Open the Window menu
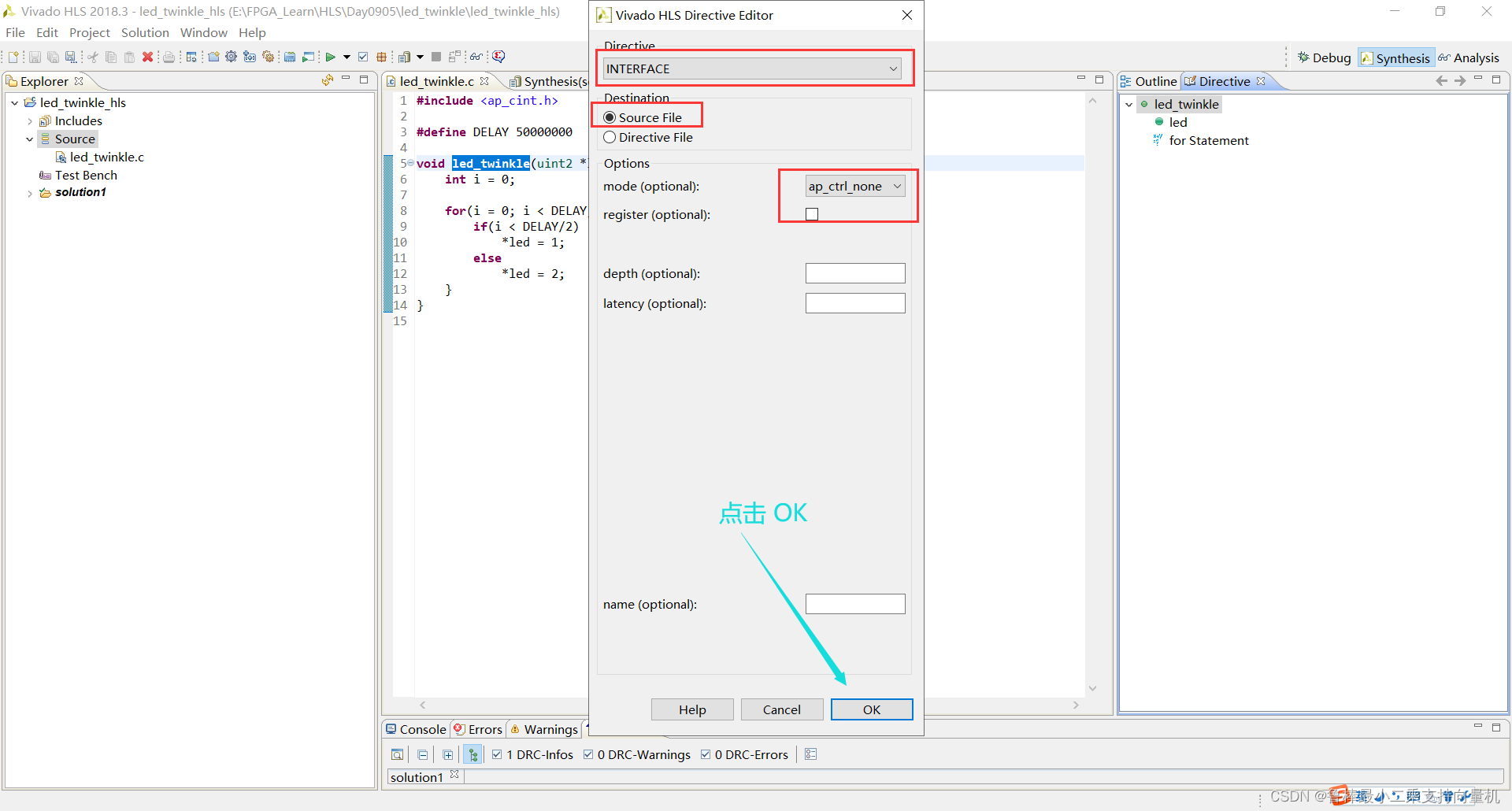 point(204,32)
